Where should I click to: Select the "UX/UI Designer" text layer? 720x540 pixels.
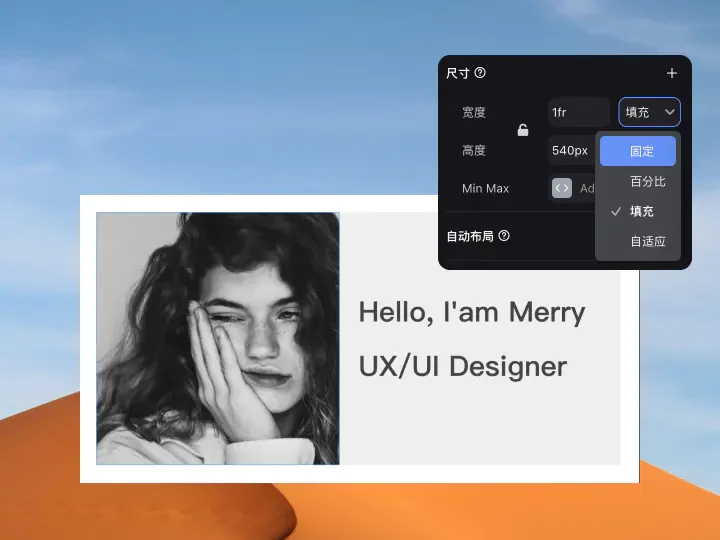coord(462,366)
